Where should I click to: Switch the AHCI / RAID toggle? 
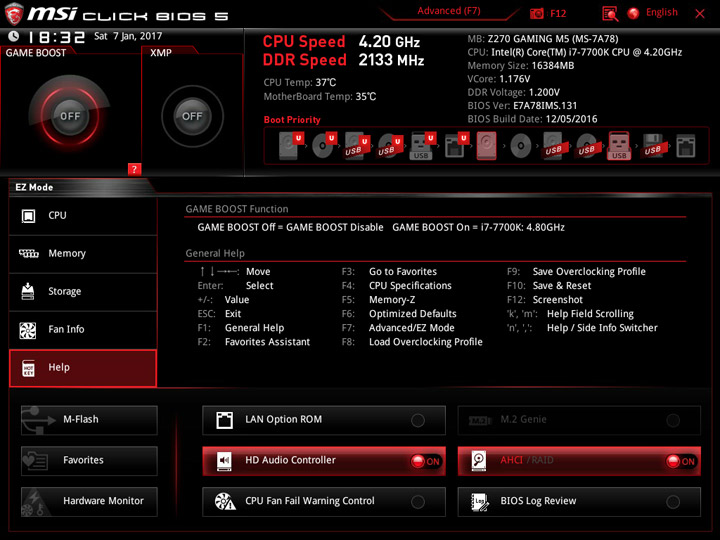click(x=681, y=461)
